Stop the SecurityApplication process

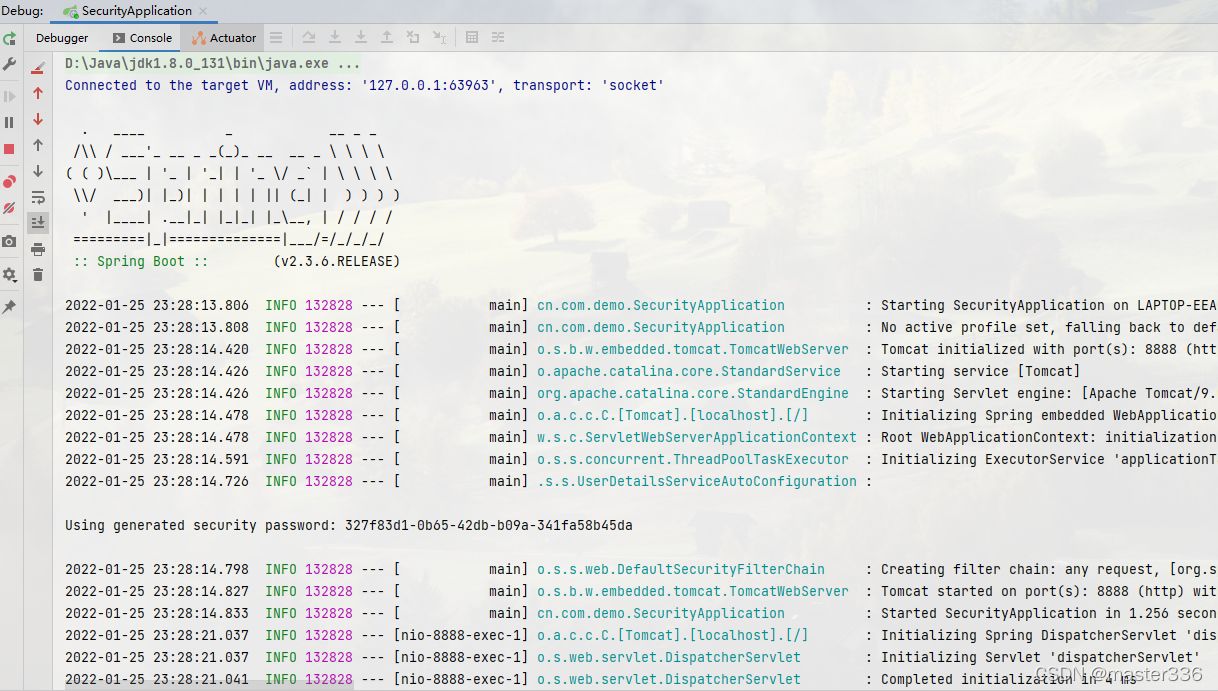[x=9, y=149]
